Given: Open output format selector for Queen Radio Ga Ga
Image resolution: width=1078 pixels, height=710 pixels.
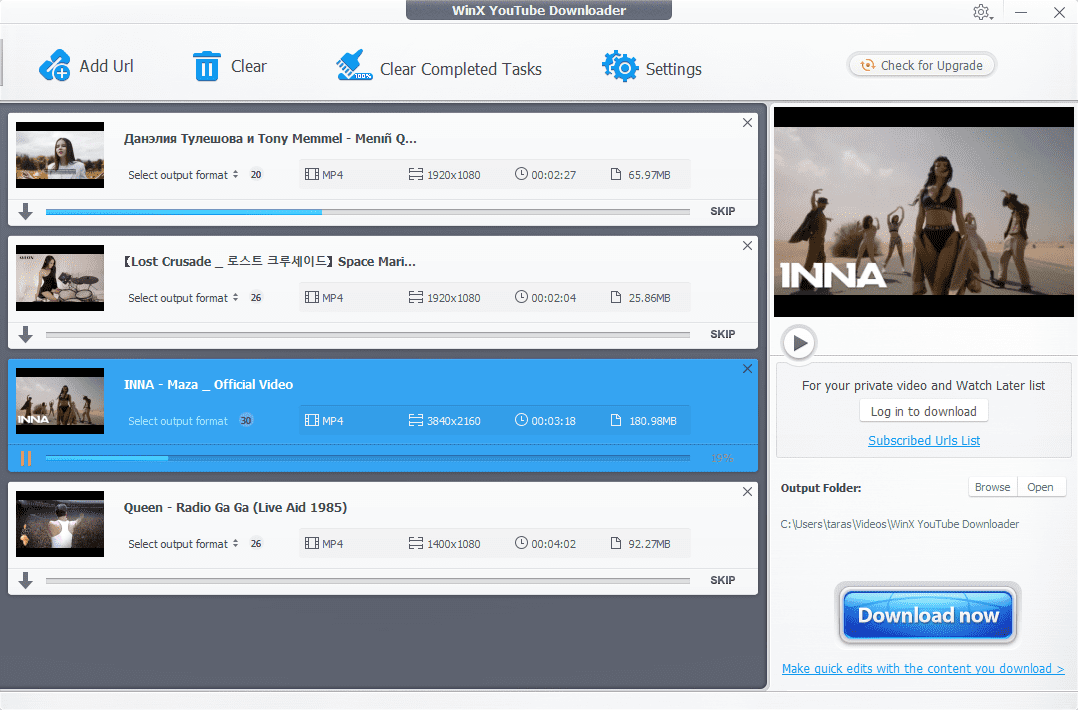Looking at the screenshot, I should tap(183, 544).
